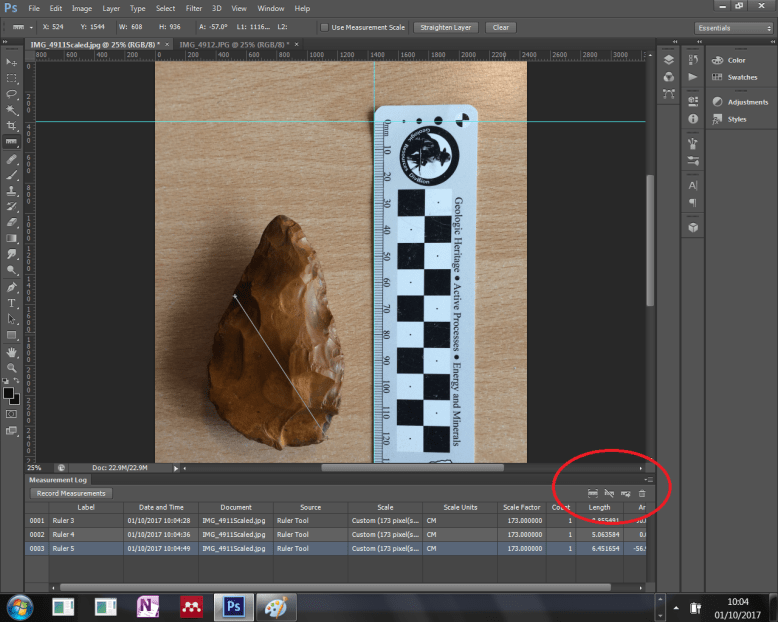
Task: Delete selected measurement using trash icon
Action: pyautogui.click(x=642, y=493)
